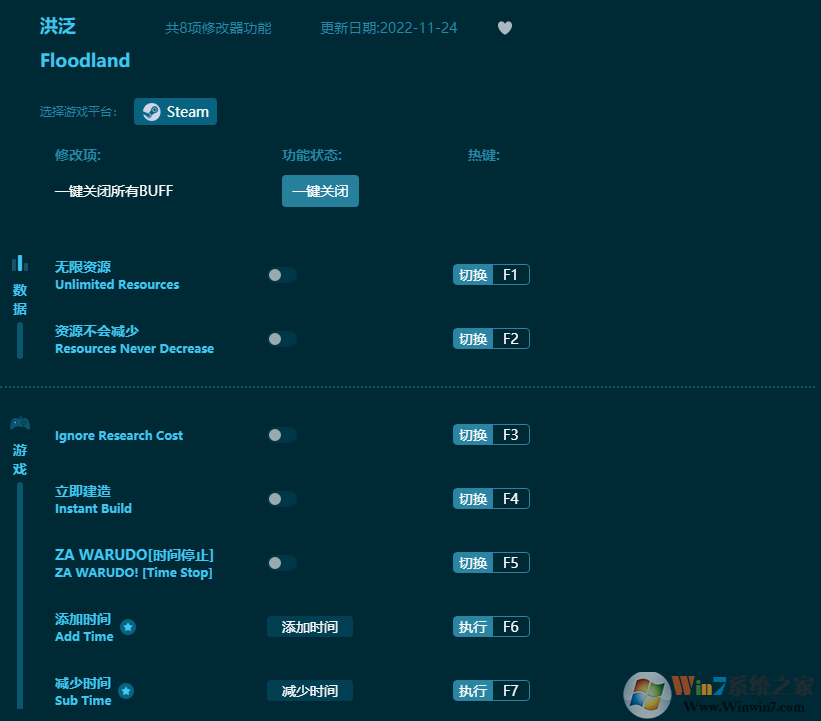Click the F3 hotkey field
The width and height of the screenshot is (821, 721).
[x=511, y=435]
